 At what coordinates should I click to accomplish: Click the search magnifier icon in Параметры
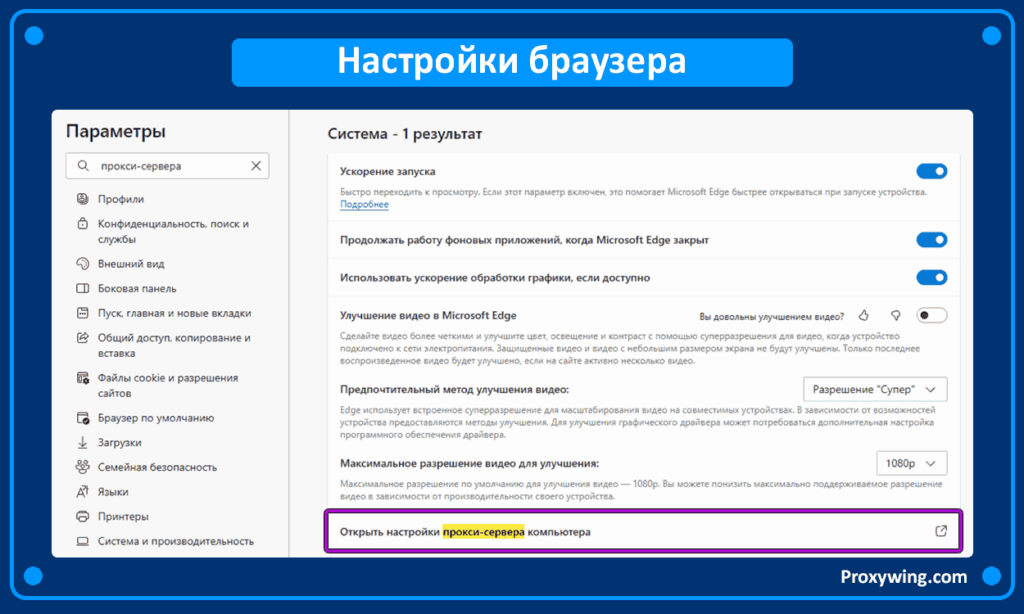click(x=83, y=166)
